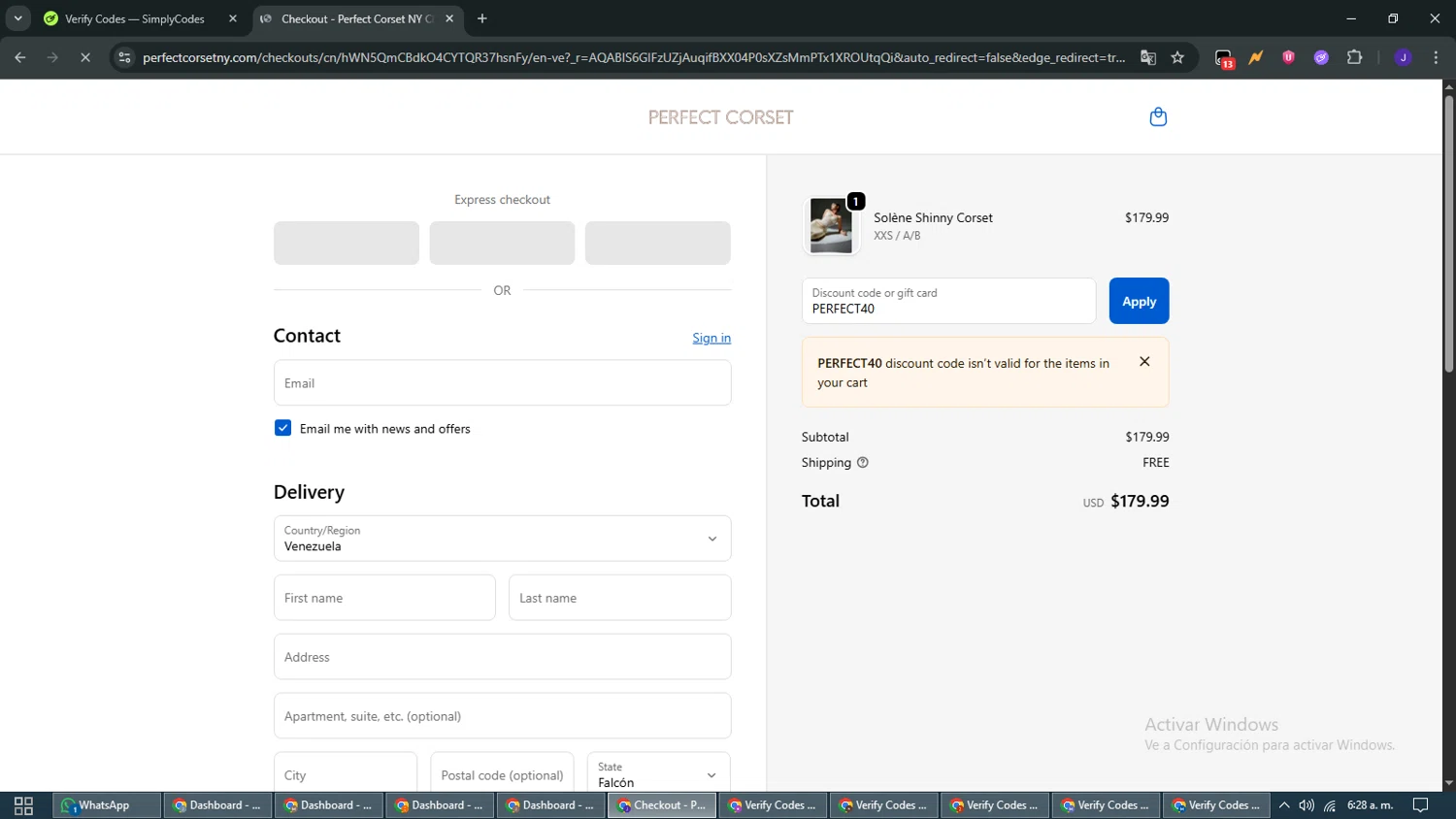
Task: Focus the First name field
Action: 384,598
